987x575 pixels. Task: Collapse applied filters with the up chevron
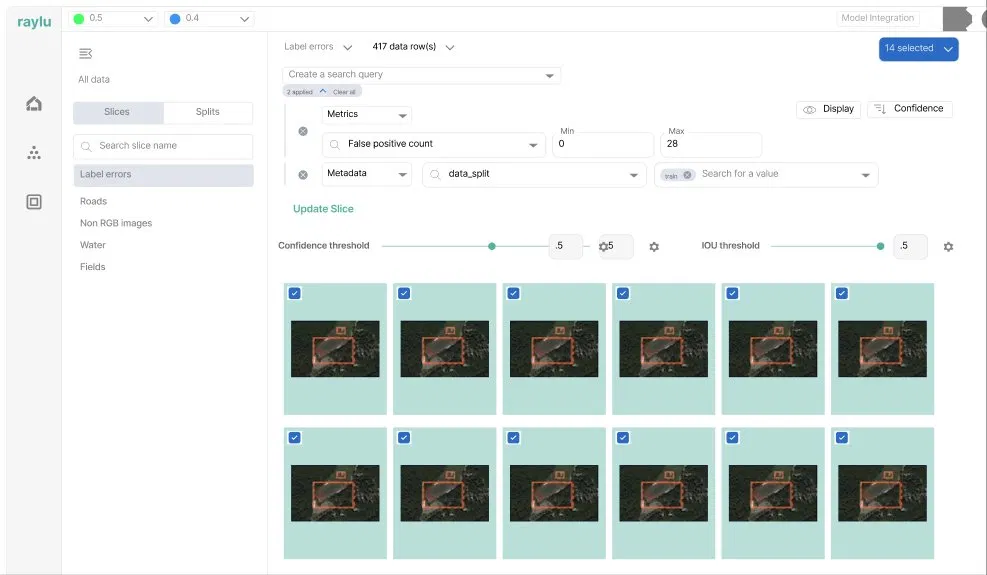[323, 91]
